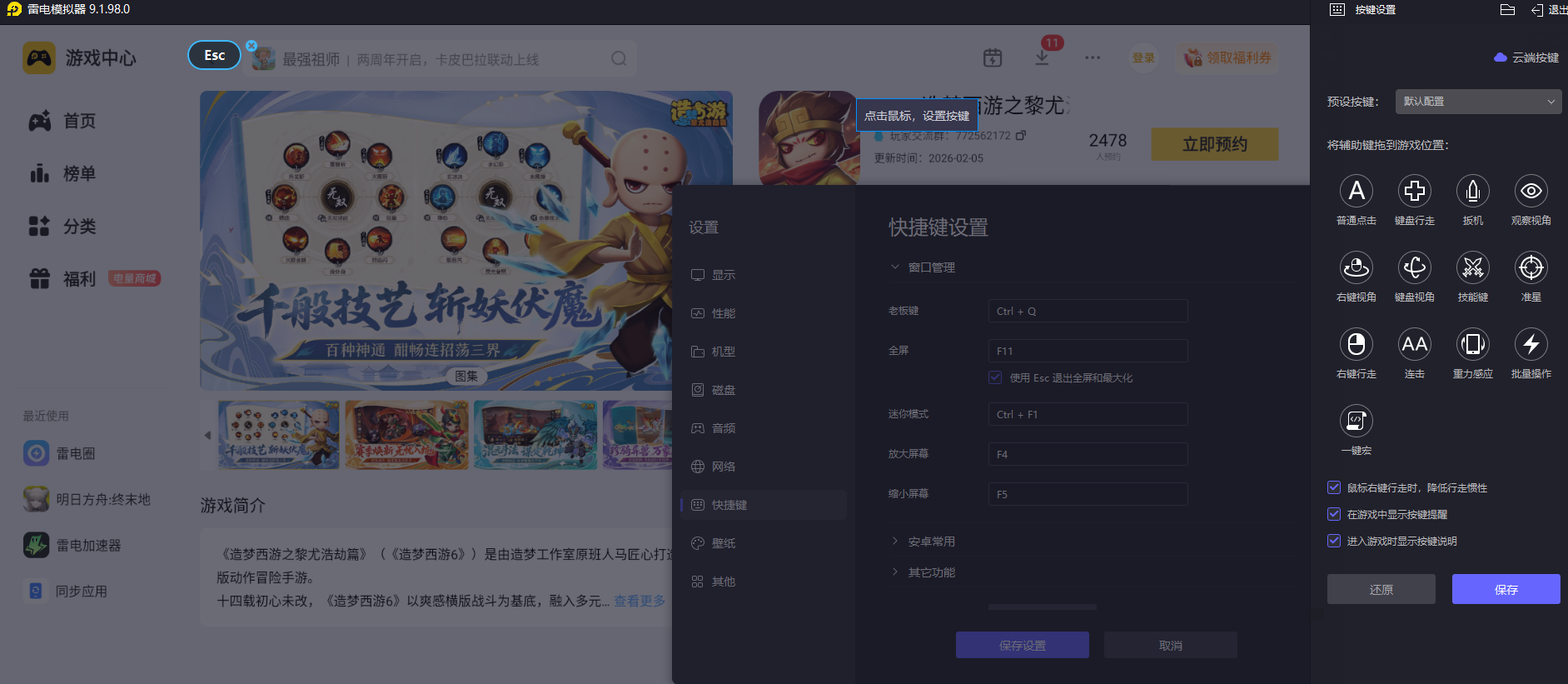Click the 查看更多 link
This screenshot has width=1568, height=684.
pos(640,601)
